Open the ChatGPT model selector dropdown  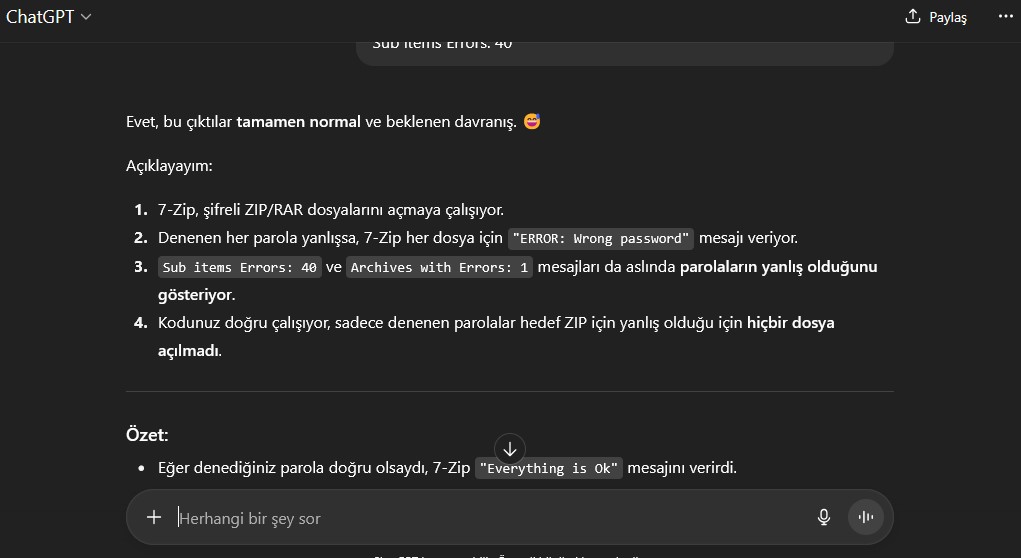[49, 17]
